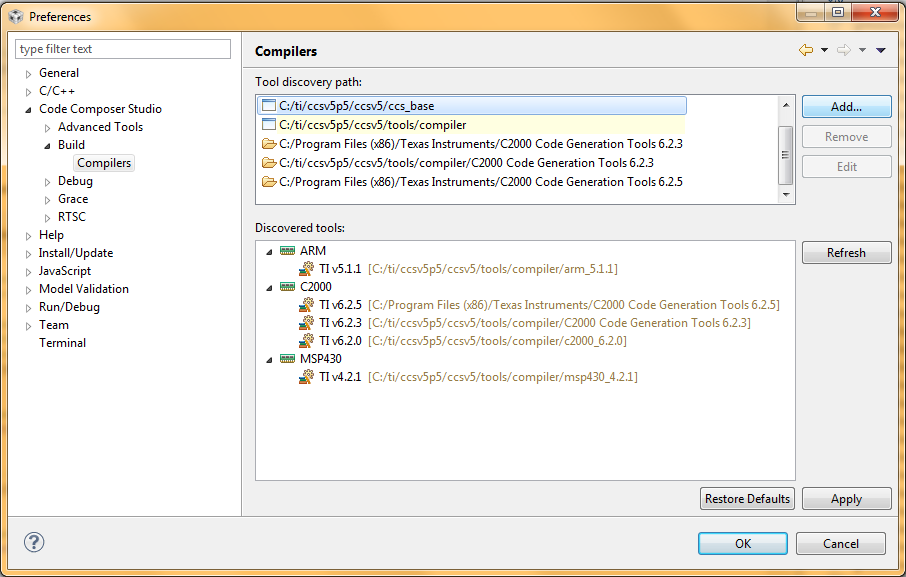Click the MSP430 device family icon
Screen dimensions: 906x577
287,358
